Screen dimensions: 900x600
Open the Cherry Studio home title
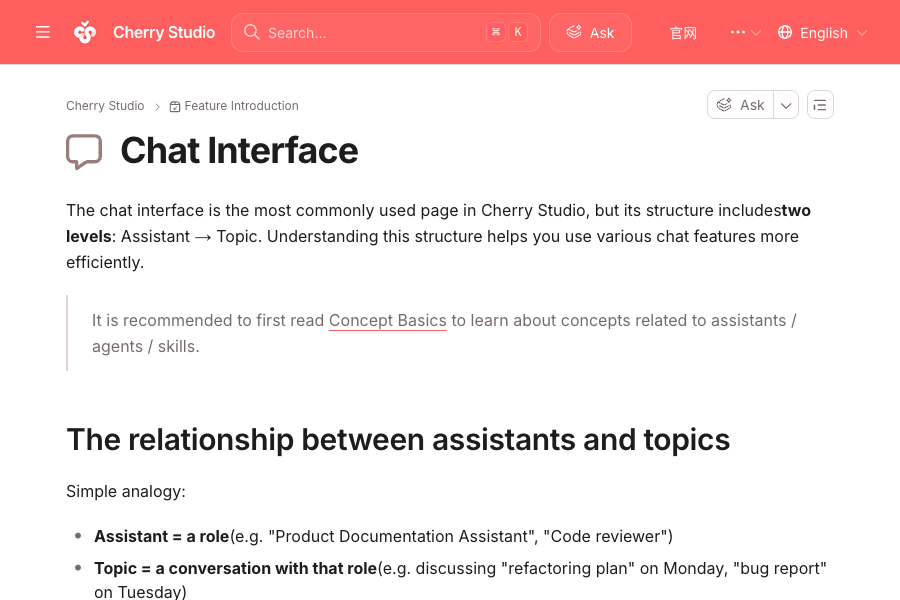164,33
